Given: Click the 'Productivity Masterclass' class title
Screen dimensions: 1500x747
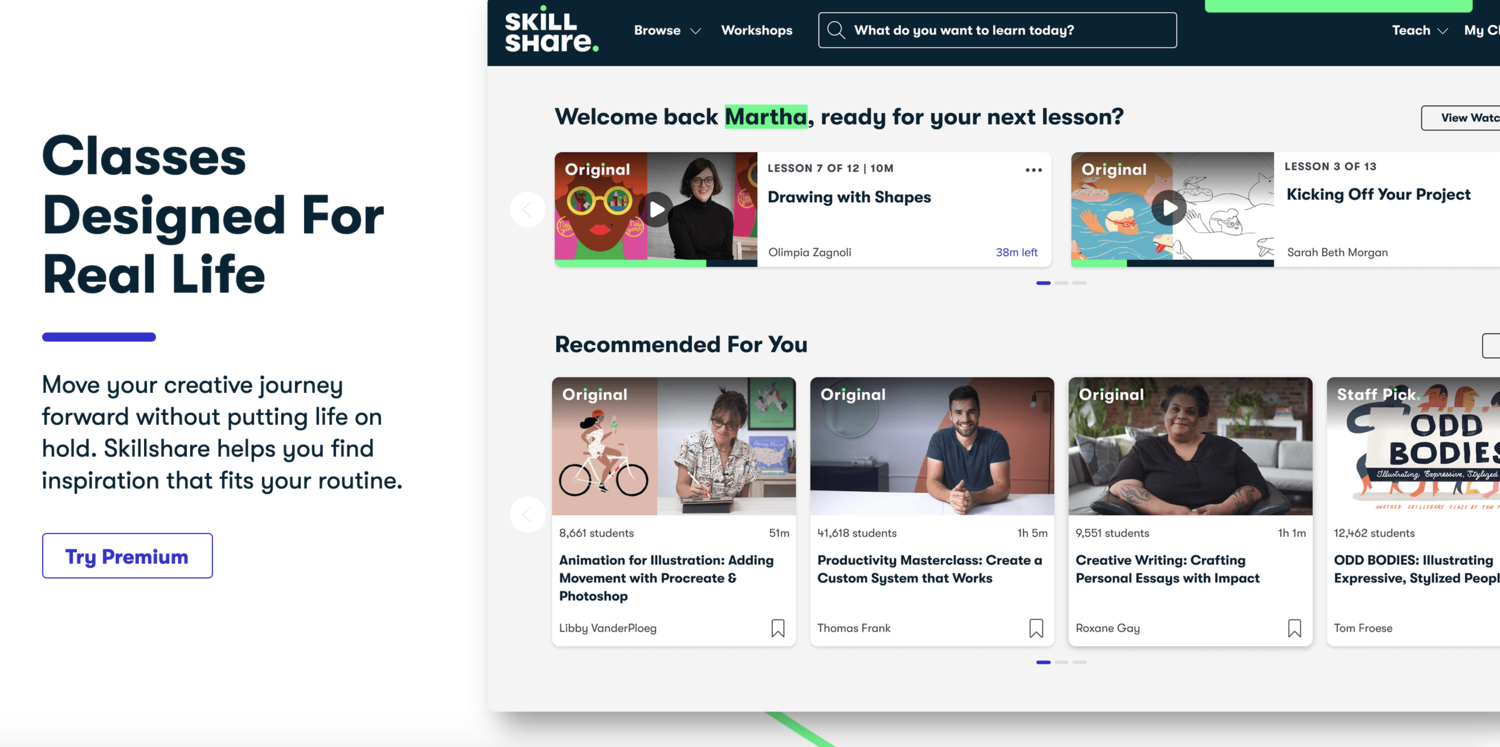Looking at the screenshot, I should [x=930, y=569].
